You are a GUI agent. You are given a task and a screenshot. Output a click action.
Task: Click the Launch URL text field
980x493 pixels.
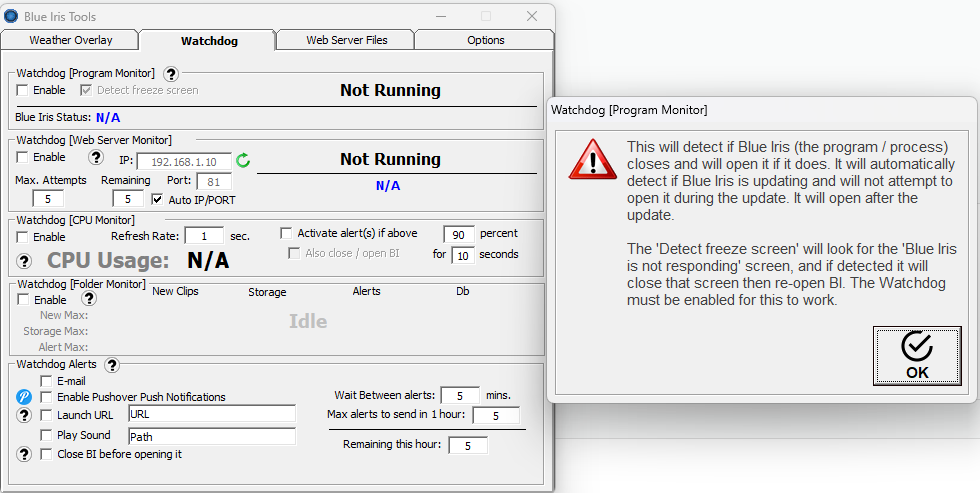pos(211,413)
